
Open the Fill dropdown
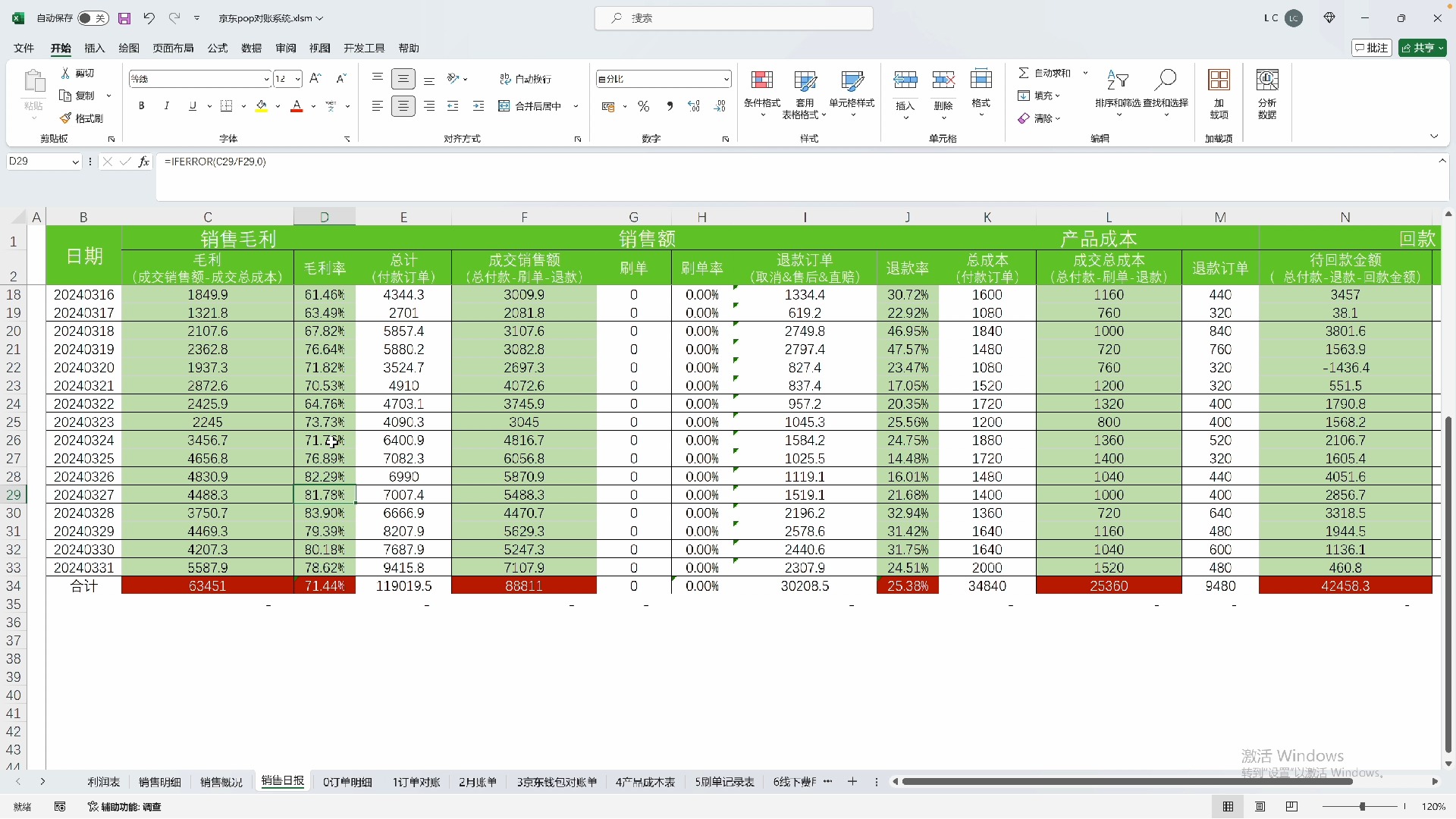coord(1039,96)
